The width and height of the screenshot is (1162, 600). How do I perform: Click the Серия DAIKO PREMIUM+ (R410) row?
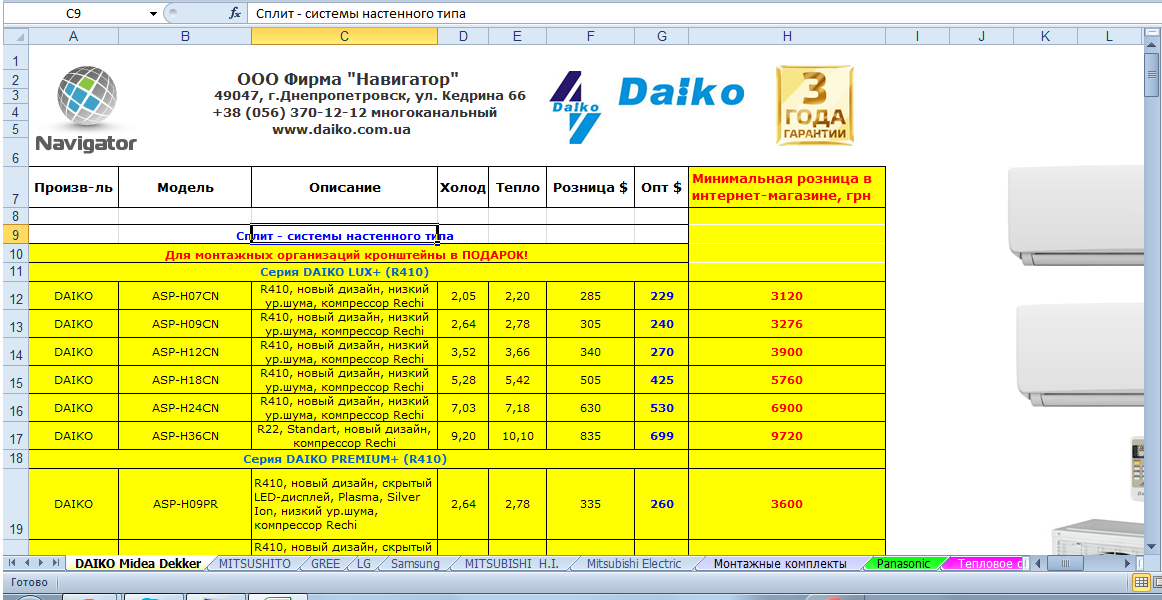359,459
